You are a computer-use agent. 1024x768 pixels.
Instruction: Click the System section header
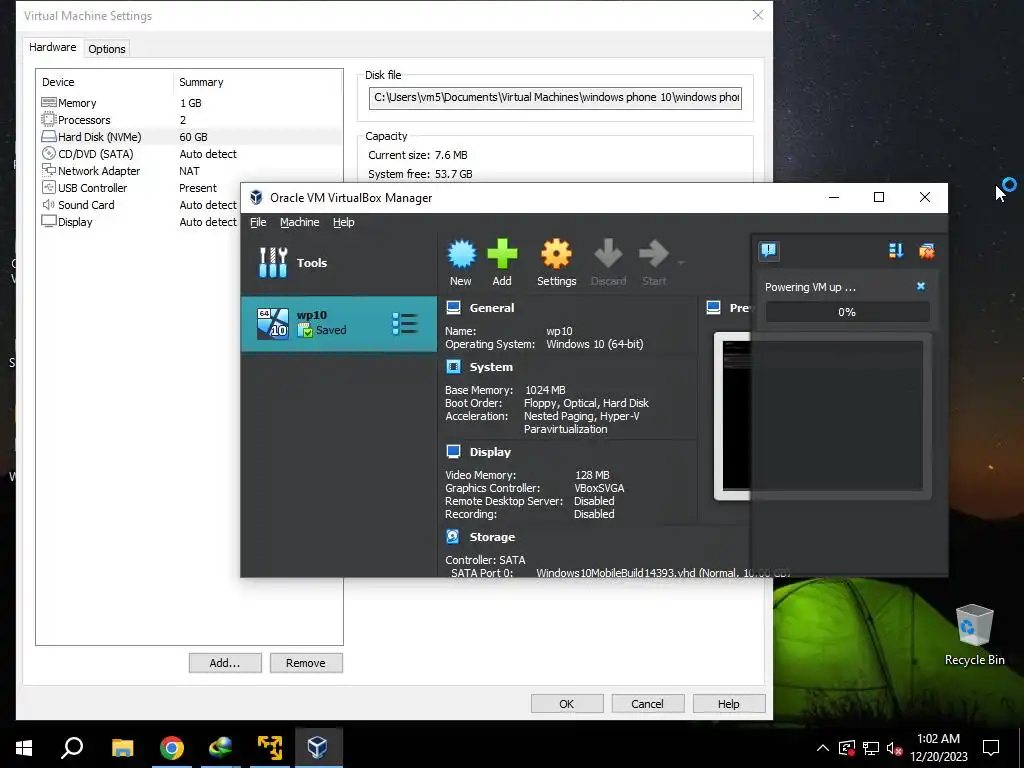pyautogui.click(x=491, y=367)
